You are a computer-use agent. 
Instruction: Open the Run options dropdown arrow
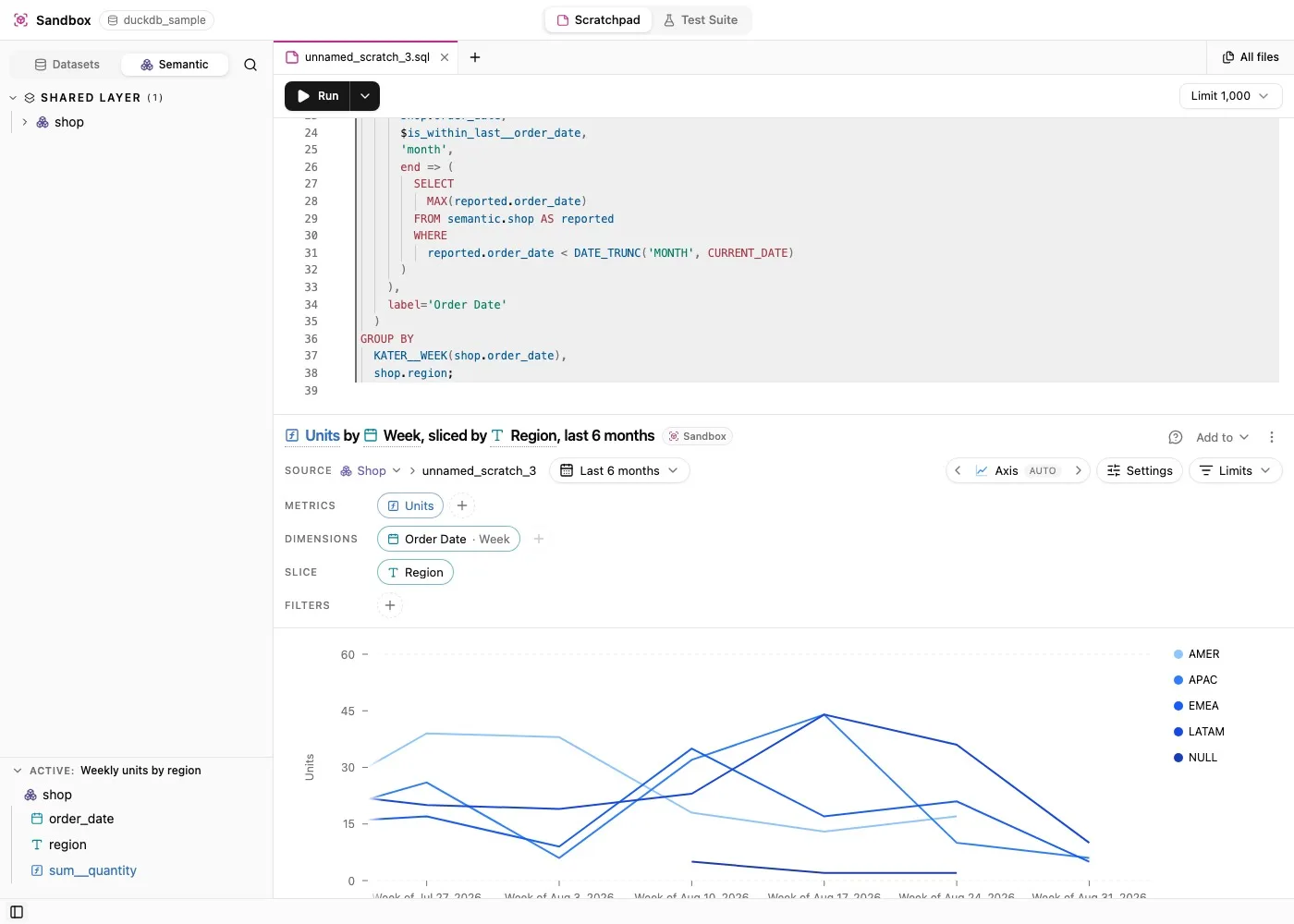(365, 96)
